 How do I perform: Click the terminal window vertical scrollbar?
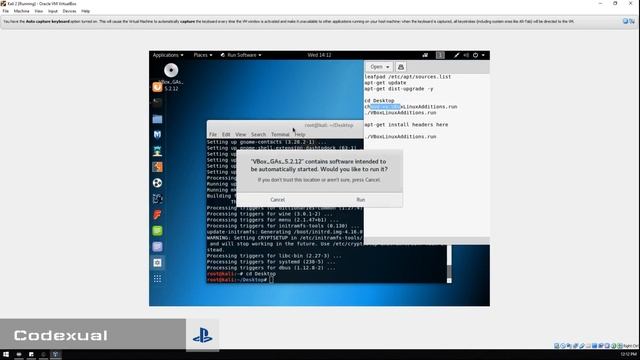pos(449,264)
